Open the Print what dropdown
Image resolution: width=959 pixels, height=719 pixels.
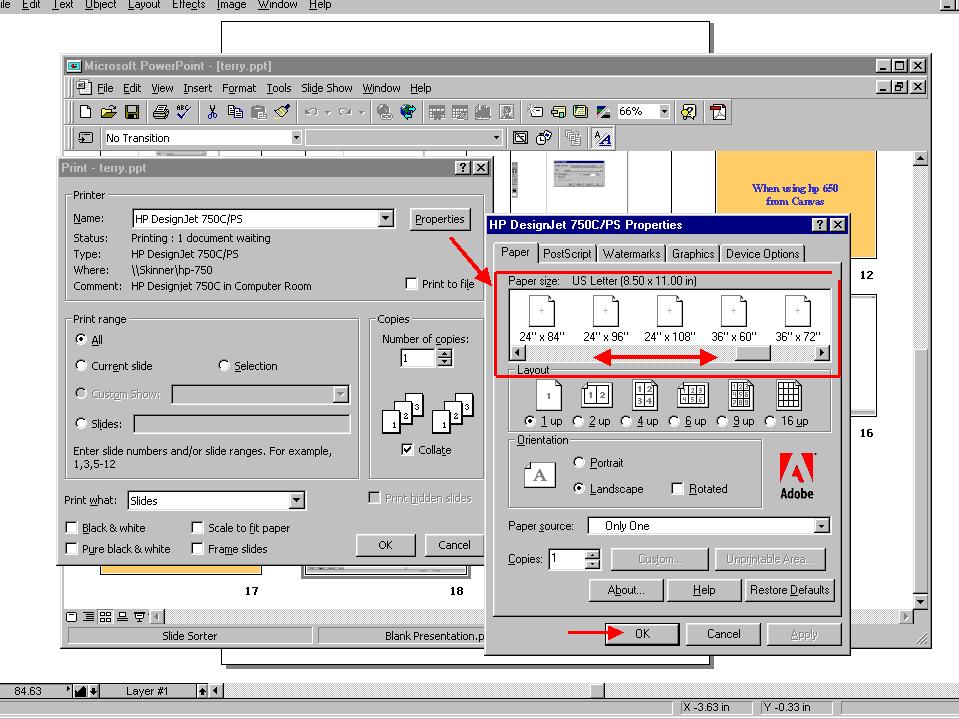(x=297, y=501)
